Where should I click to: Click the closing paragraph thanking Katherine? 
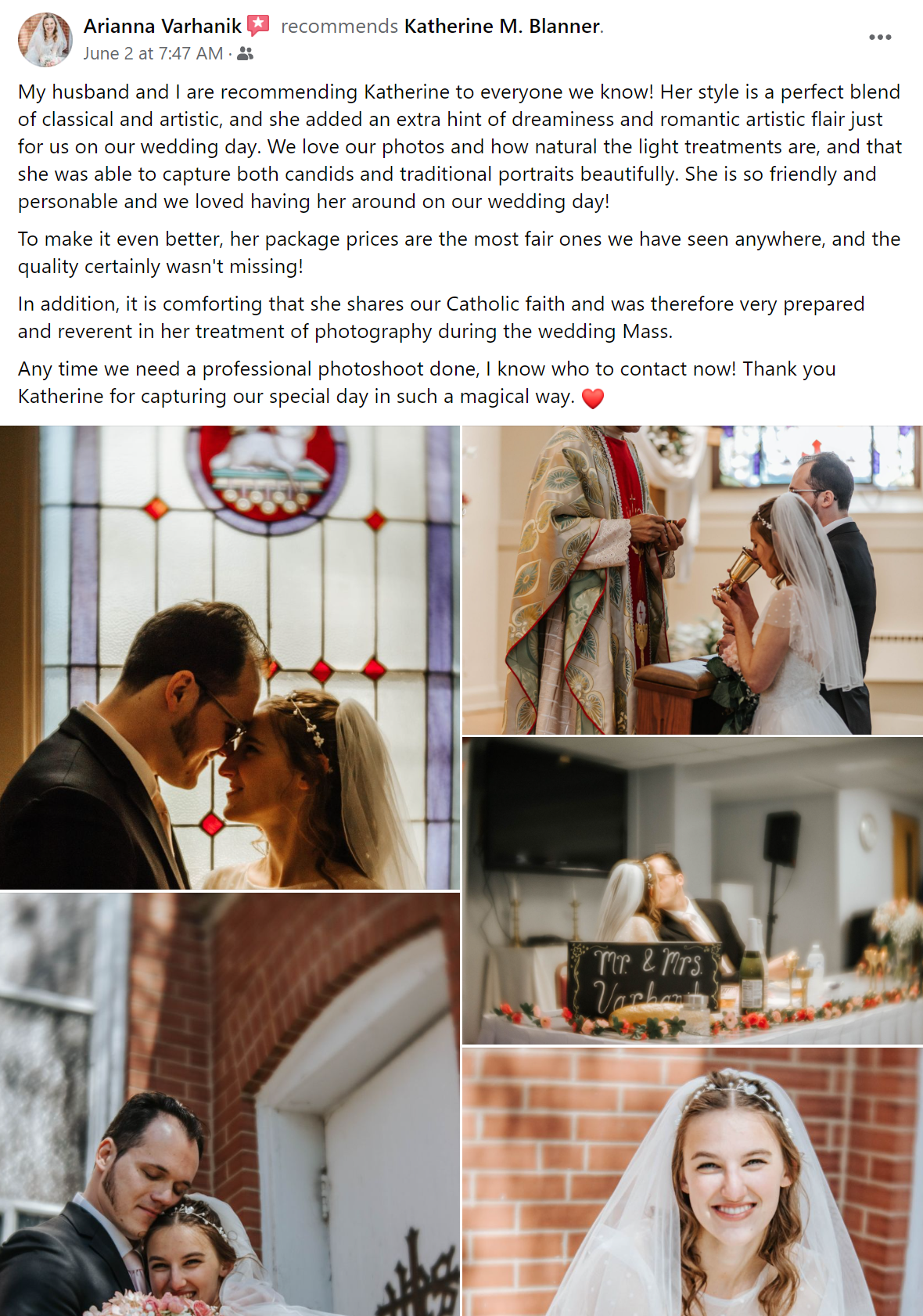pyautogui.click(x=427, y=383)
